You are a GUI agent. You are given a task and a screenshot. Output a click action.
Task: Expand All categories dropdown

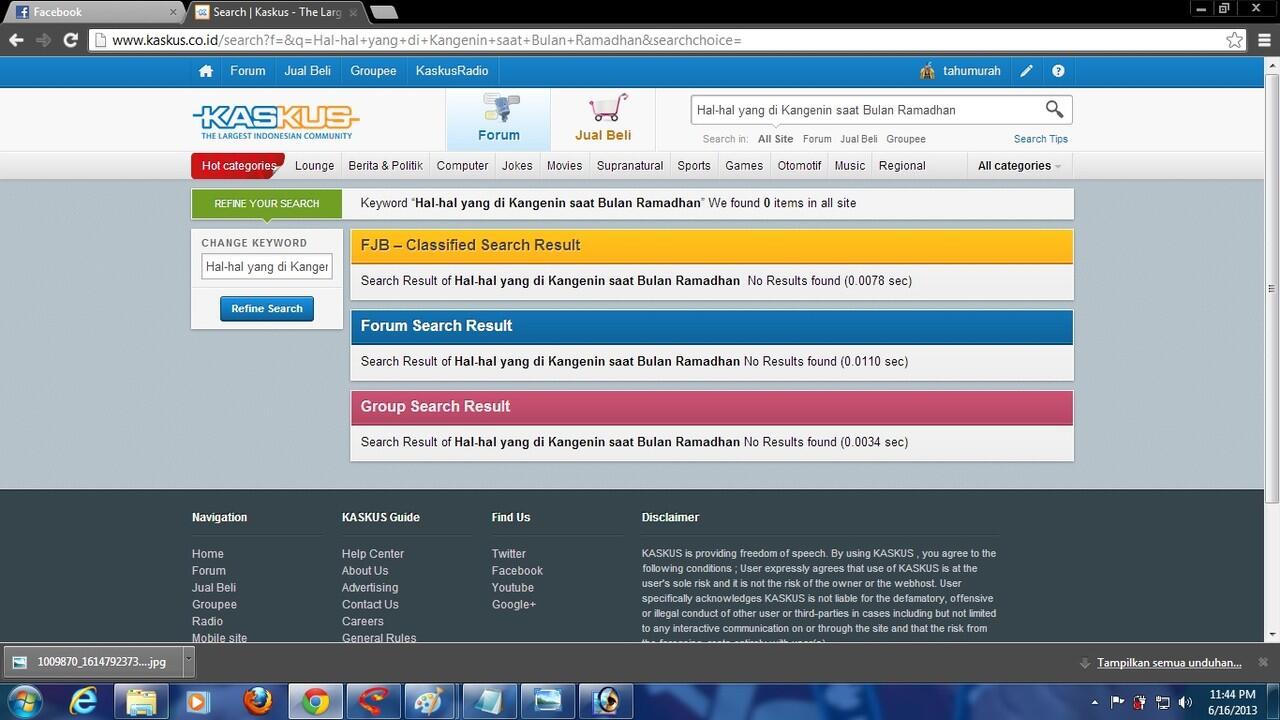[x=1019, y=166]
